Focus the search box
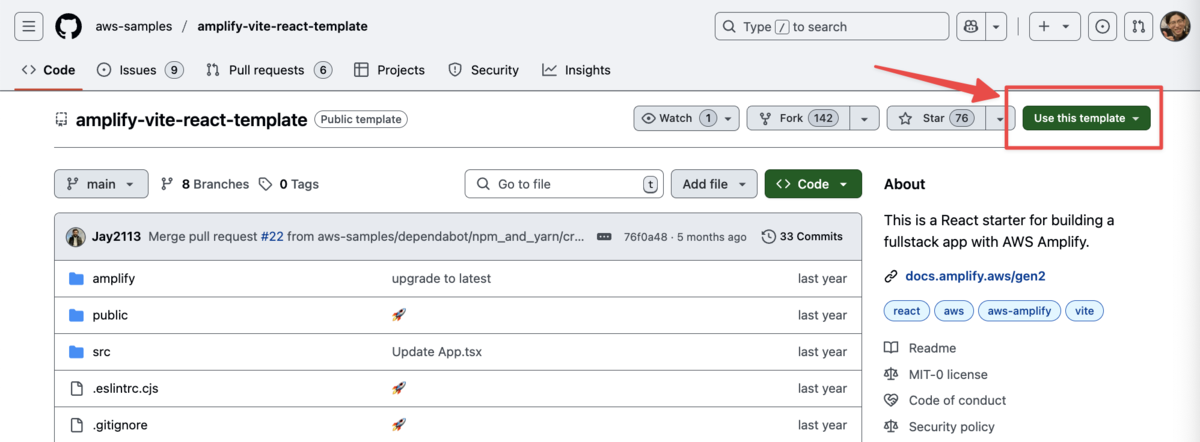 tap(832, 27)
